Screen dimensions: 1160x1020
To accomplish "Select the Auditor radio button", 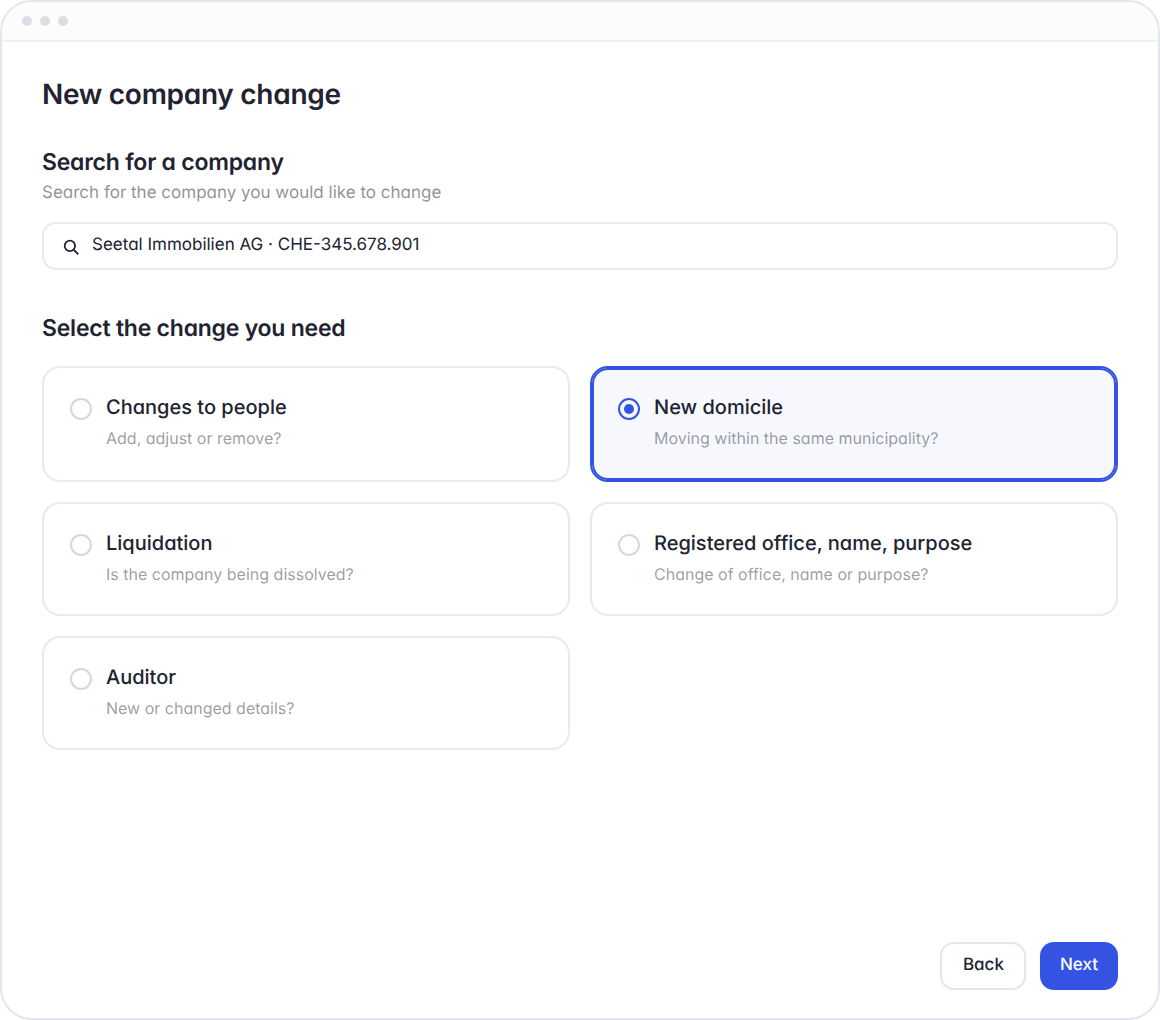I will point(81,678).
